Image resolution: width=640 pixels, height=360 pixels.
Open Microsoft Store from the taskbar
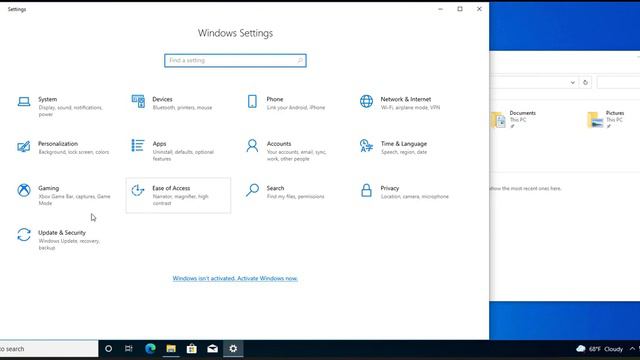[x=191, y=349]
